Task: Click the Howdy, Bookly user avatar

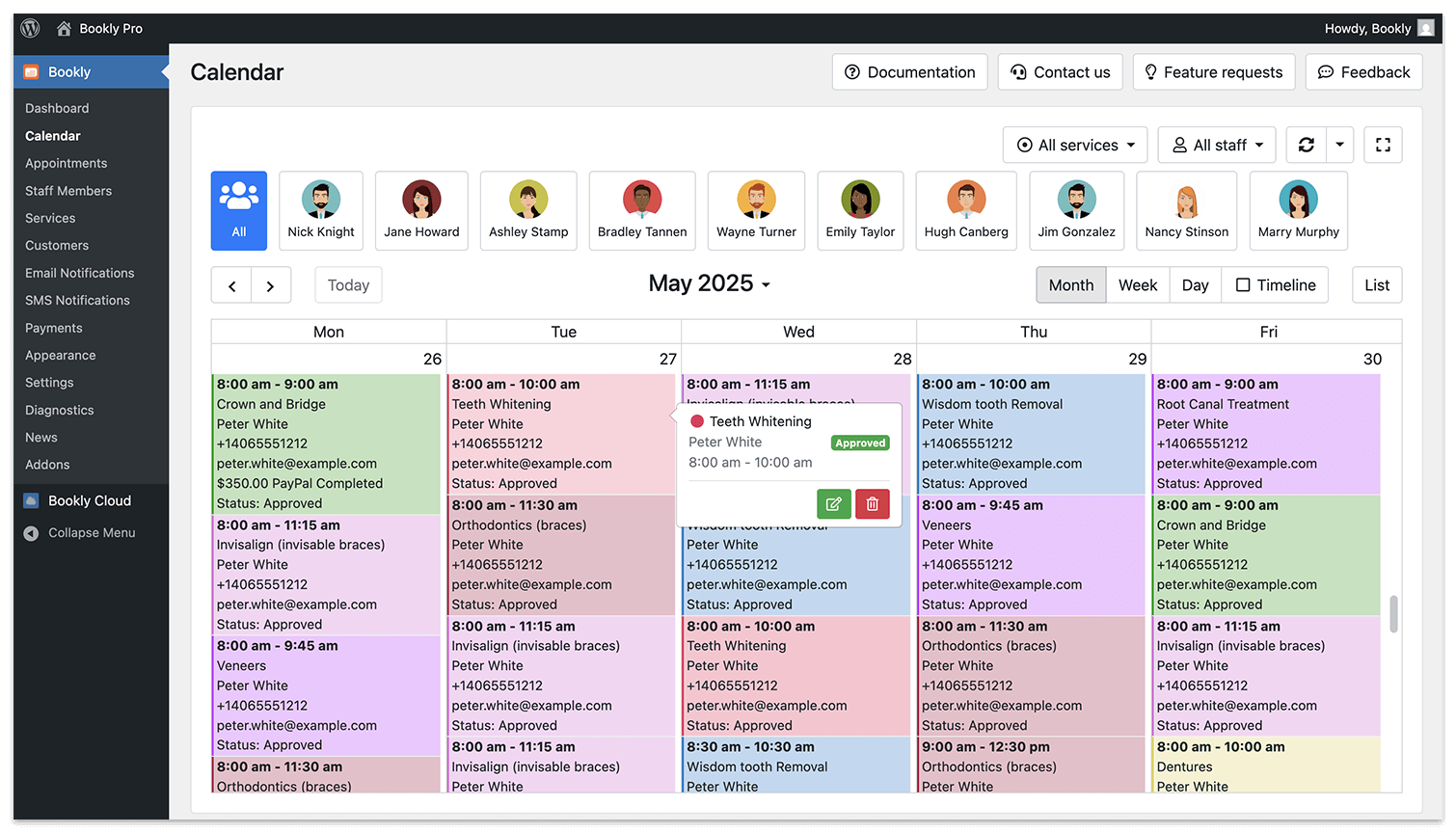Action: coord(1425,28)
